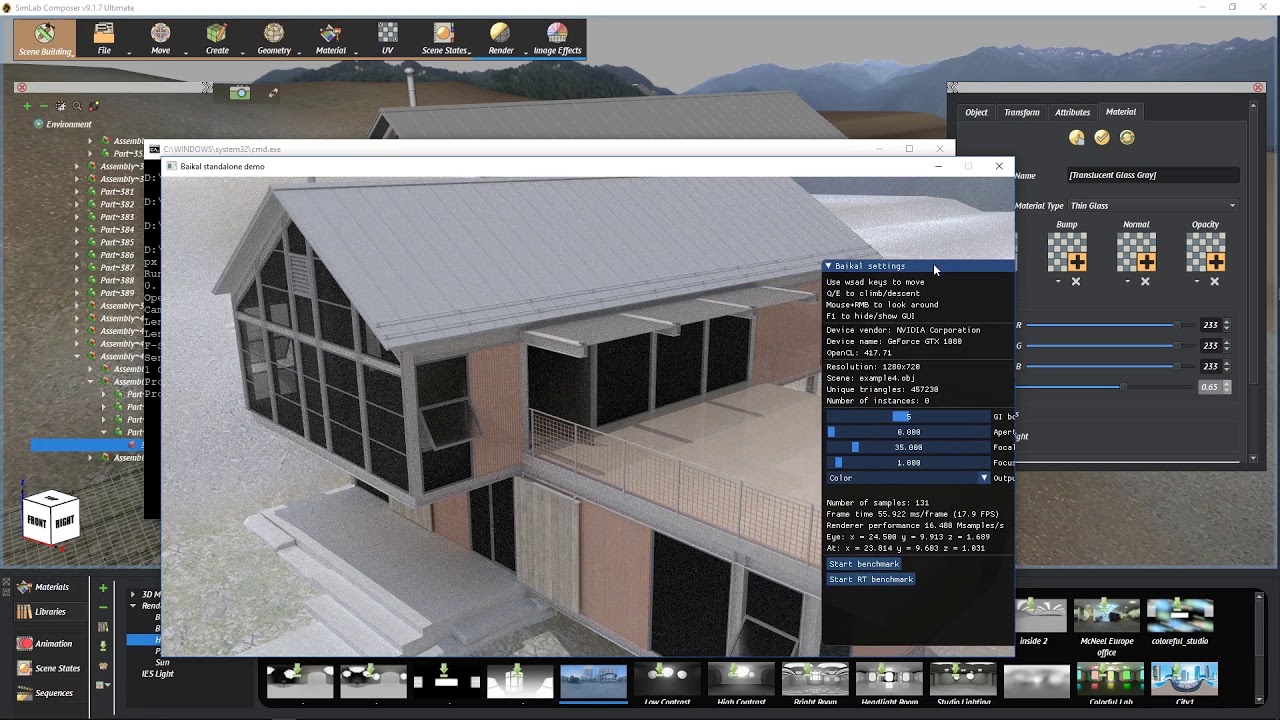Add a Normal texture map
1280x720 pixels.
coord(1146,263)
